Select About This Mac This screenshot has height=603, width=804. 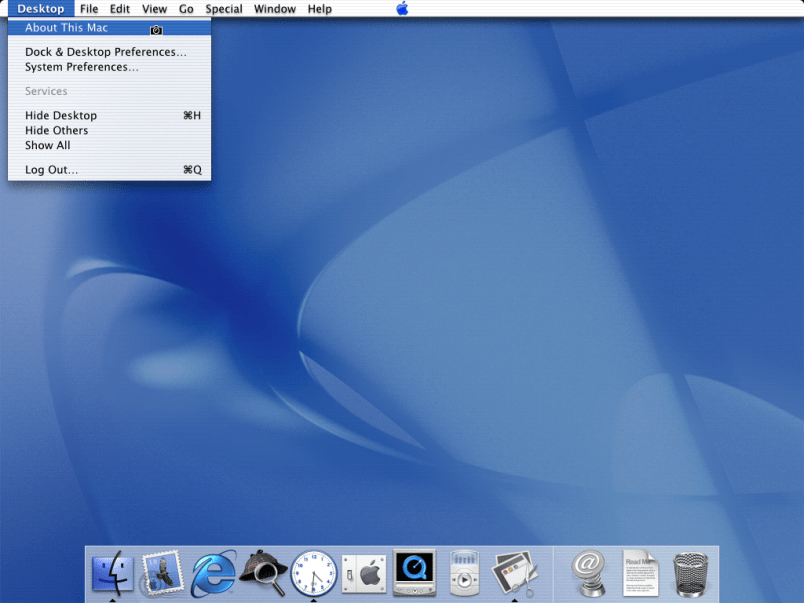pyautogui.click(x=66, y=28)
